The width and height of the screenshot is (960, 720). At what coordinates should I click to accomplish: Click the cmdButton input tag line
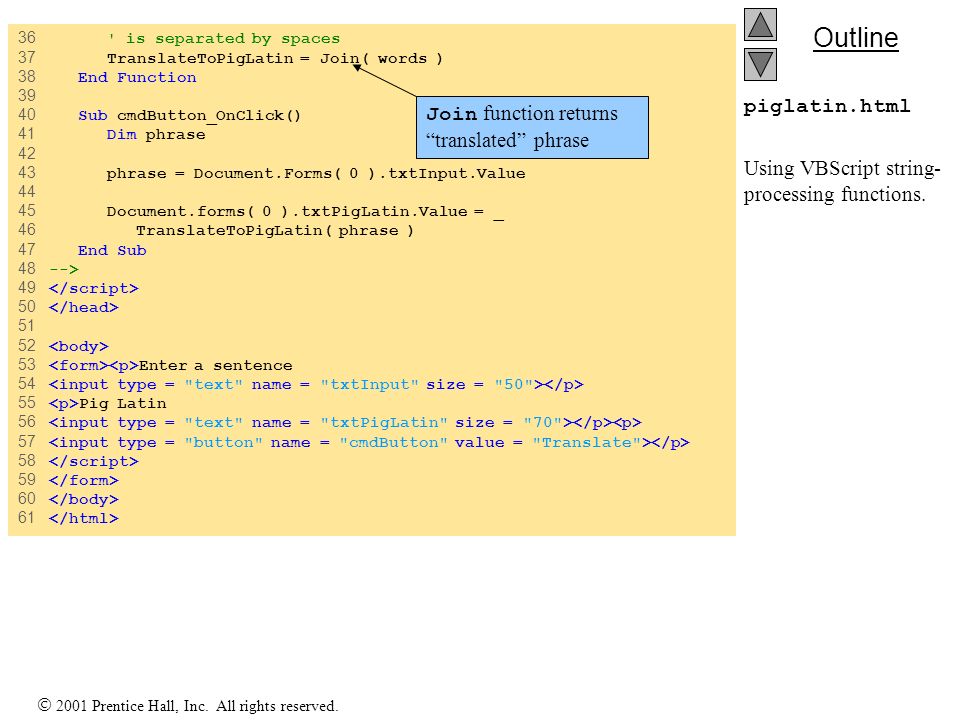pyautogui.click(x=369, y=443)
